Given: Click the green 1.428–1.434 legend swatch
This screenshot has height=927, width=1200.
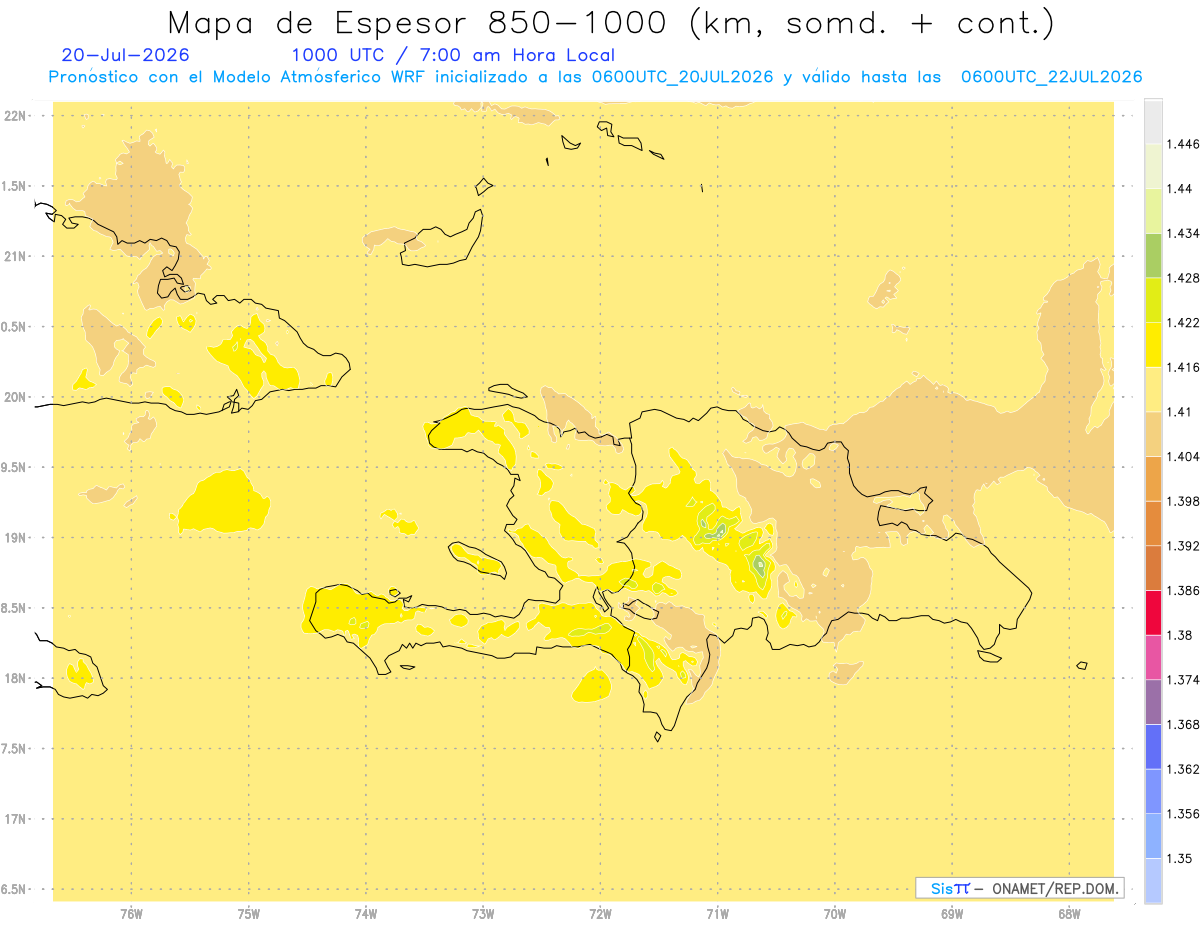Looking at the screenshot, I should coord(1153,255).
